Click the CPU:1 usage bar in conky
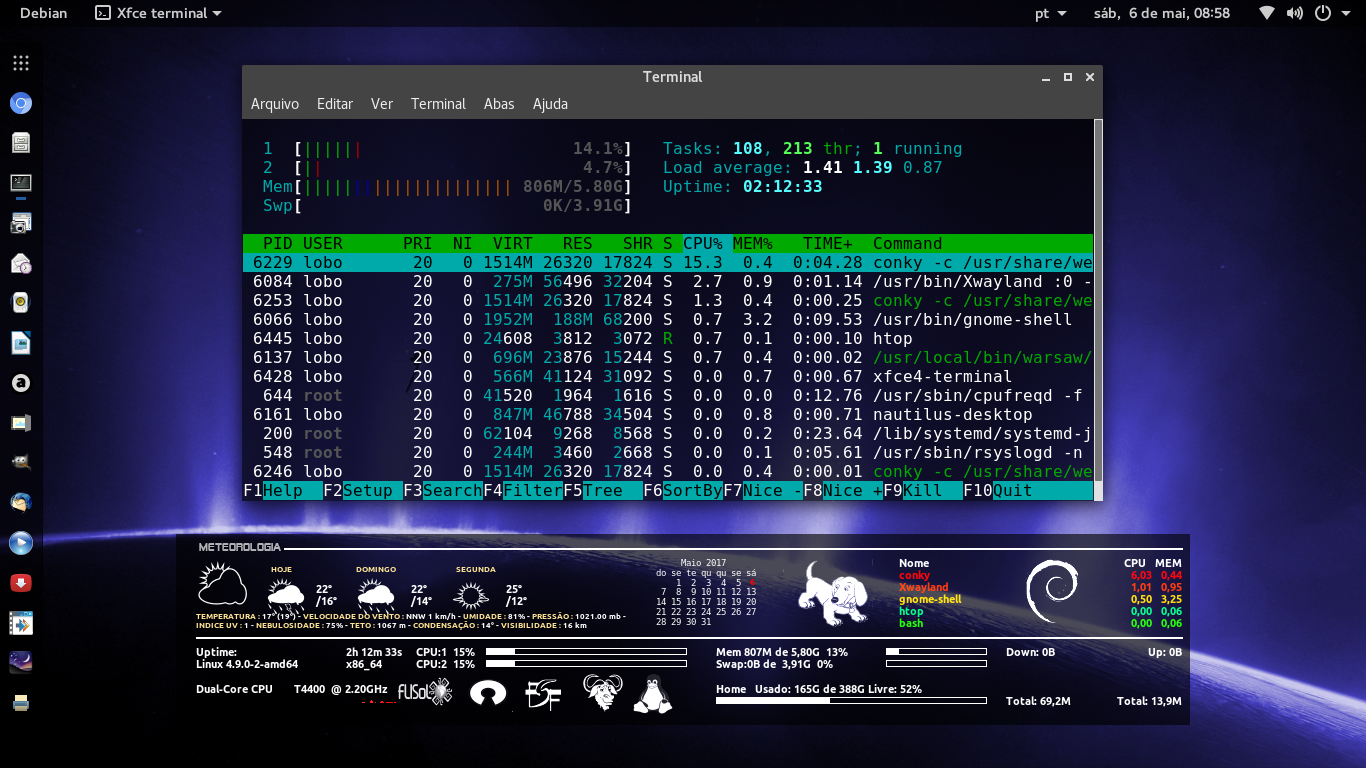The height and width of the screenshot is (768, 1366). (585, 651)
